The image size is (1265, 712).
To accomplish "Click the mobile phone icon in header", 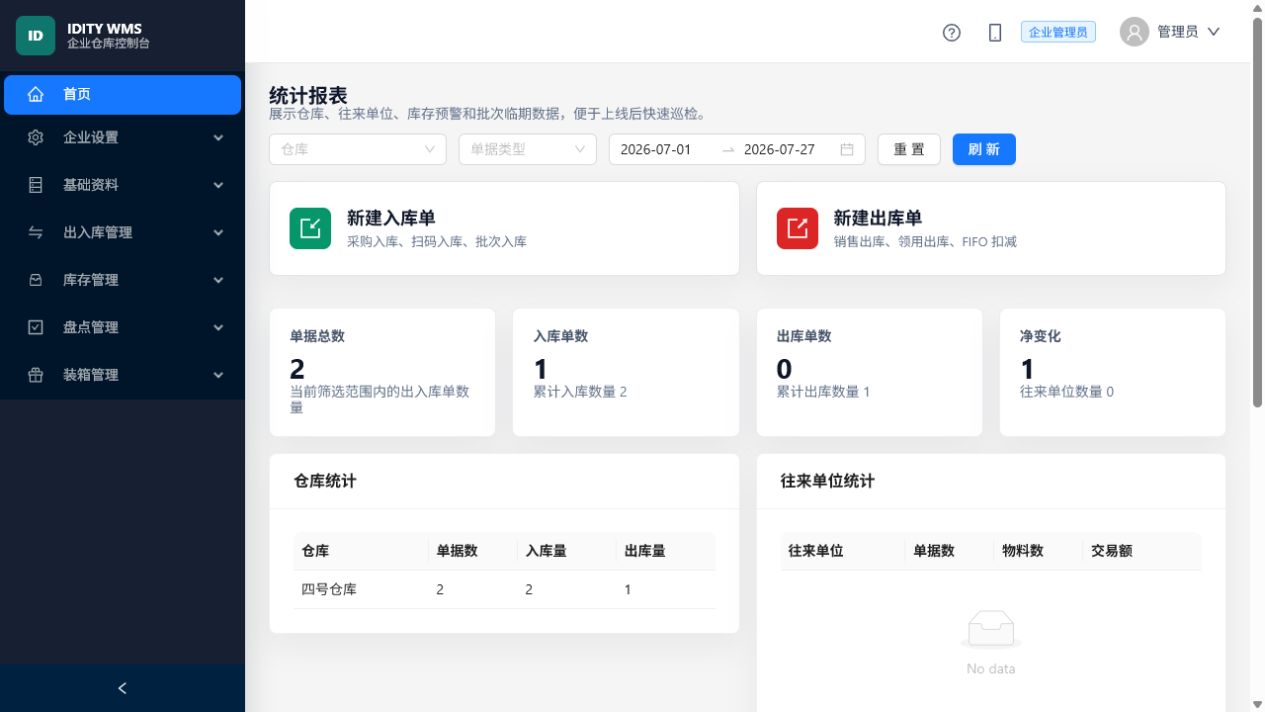I will click(x=995, y=33).
